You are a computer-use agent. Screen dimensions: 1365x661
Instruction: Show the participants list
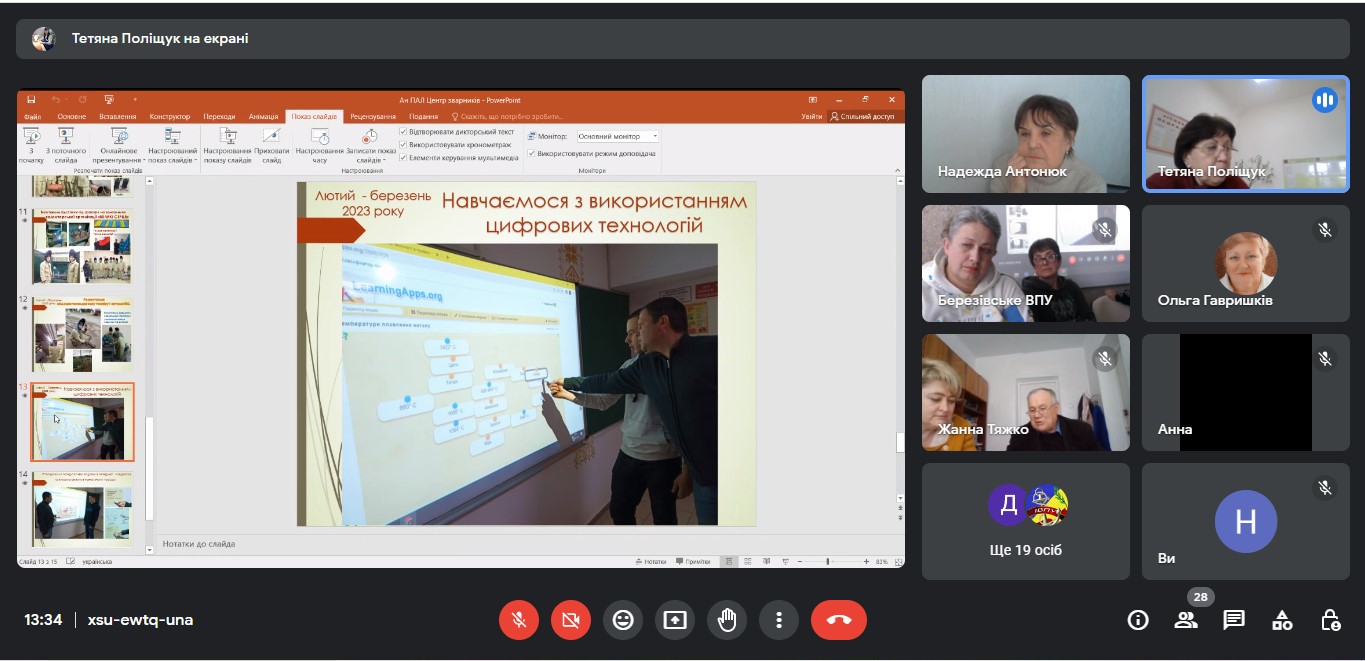tap(1186, 620)
